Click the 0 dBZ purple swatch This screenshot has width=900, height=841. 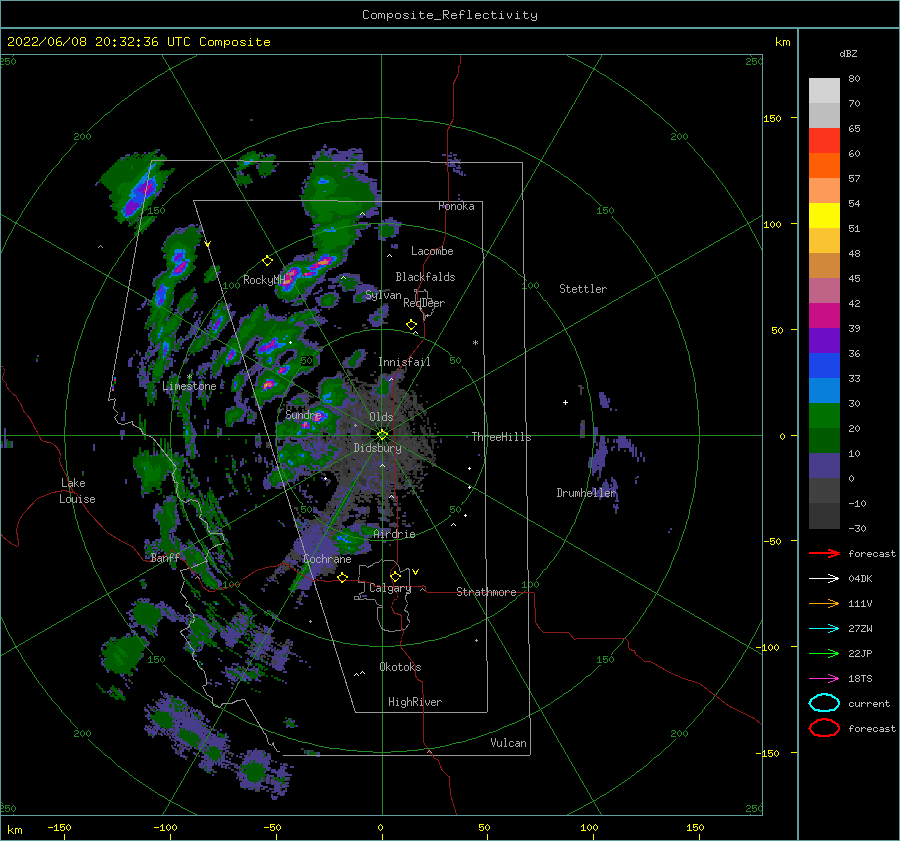tap(824, 465)
